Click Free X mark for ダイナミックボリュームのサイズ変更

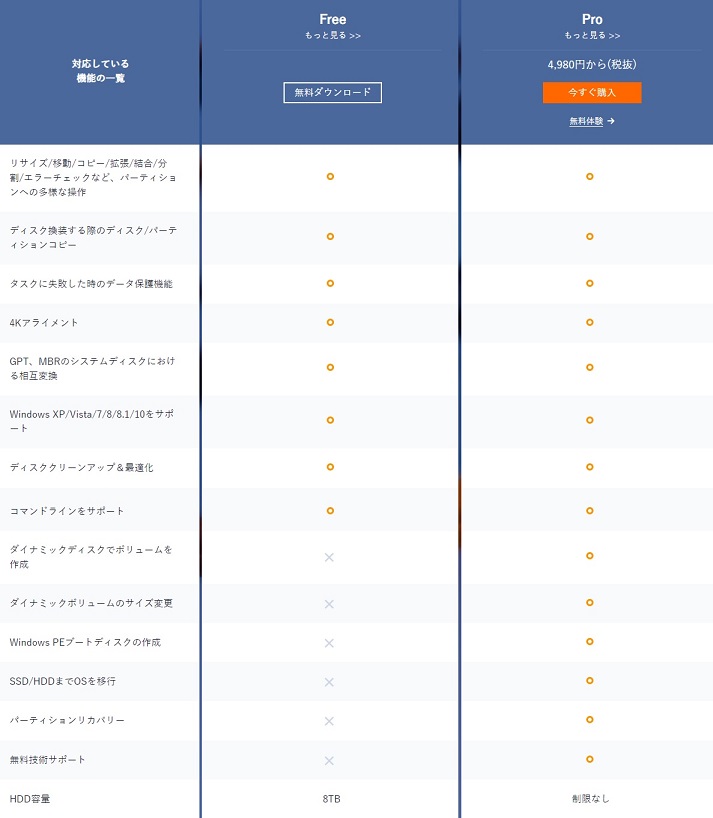point(329,604)
